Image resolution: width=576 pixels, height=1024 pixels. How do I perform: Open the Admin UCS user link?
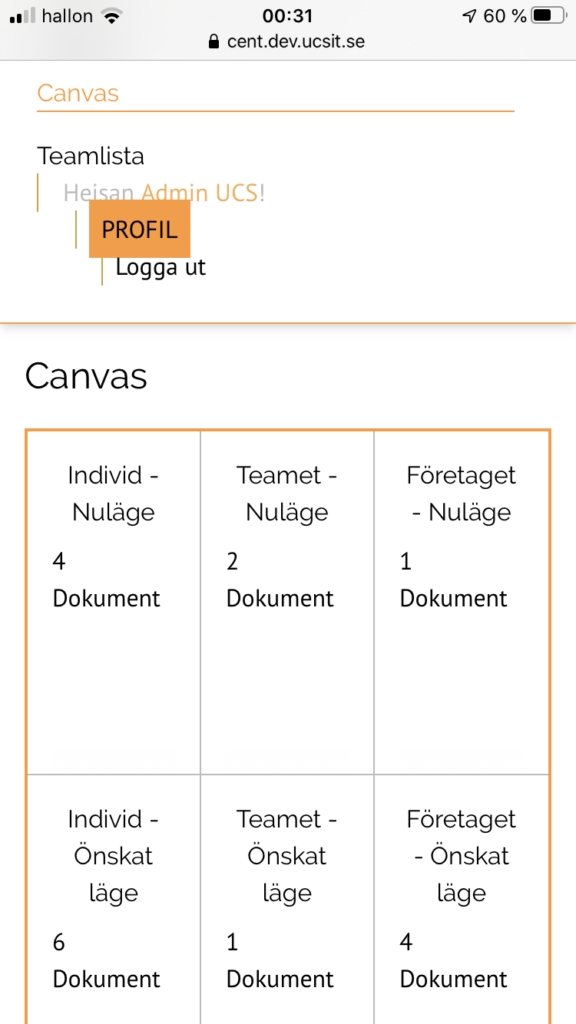pyautogui.click(x=200, y=193)
